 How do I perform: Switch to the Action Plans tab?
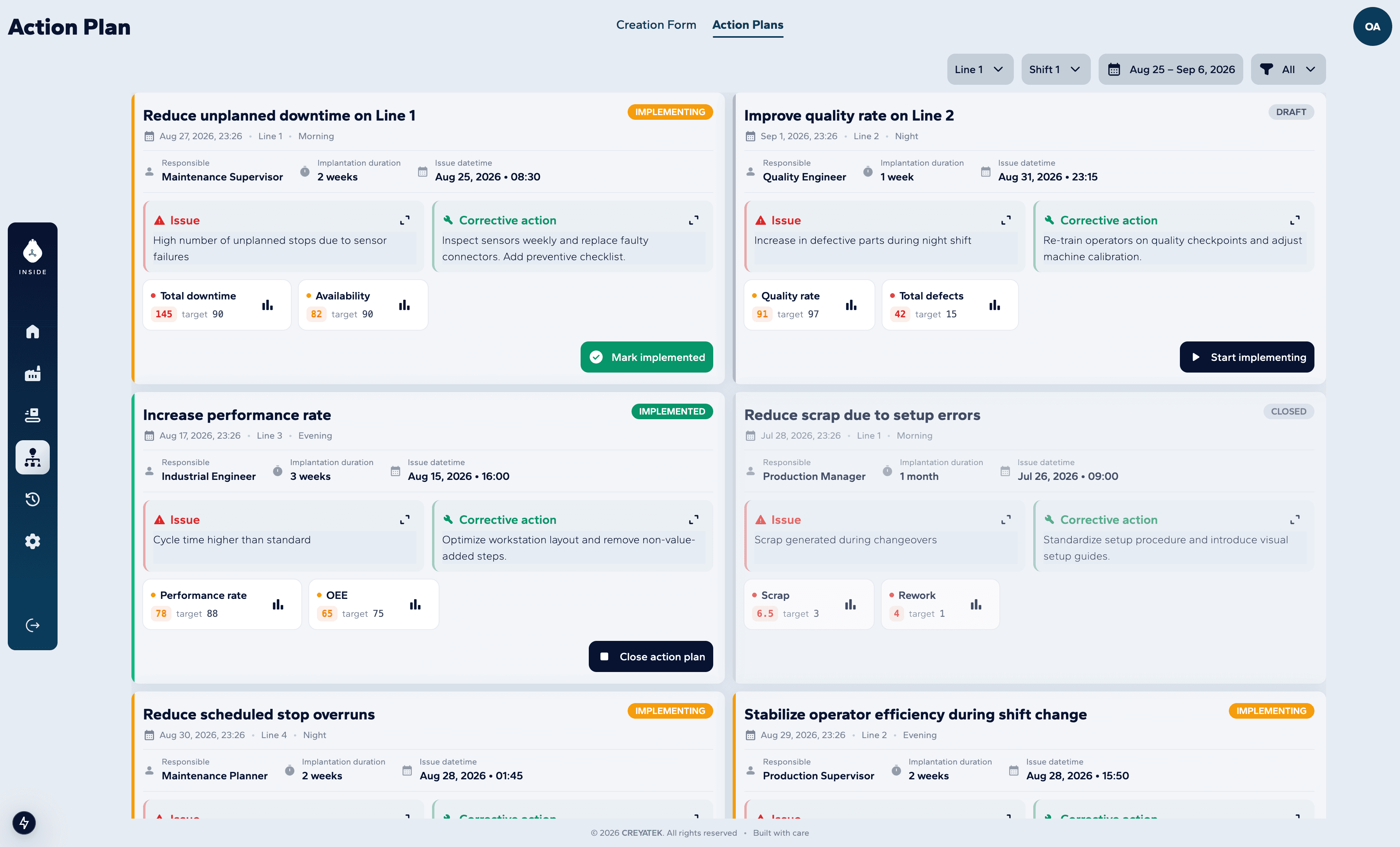pyautogui.click(x=748, y=25)
